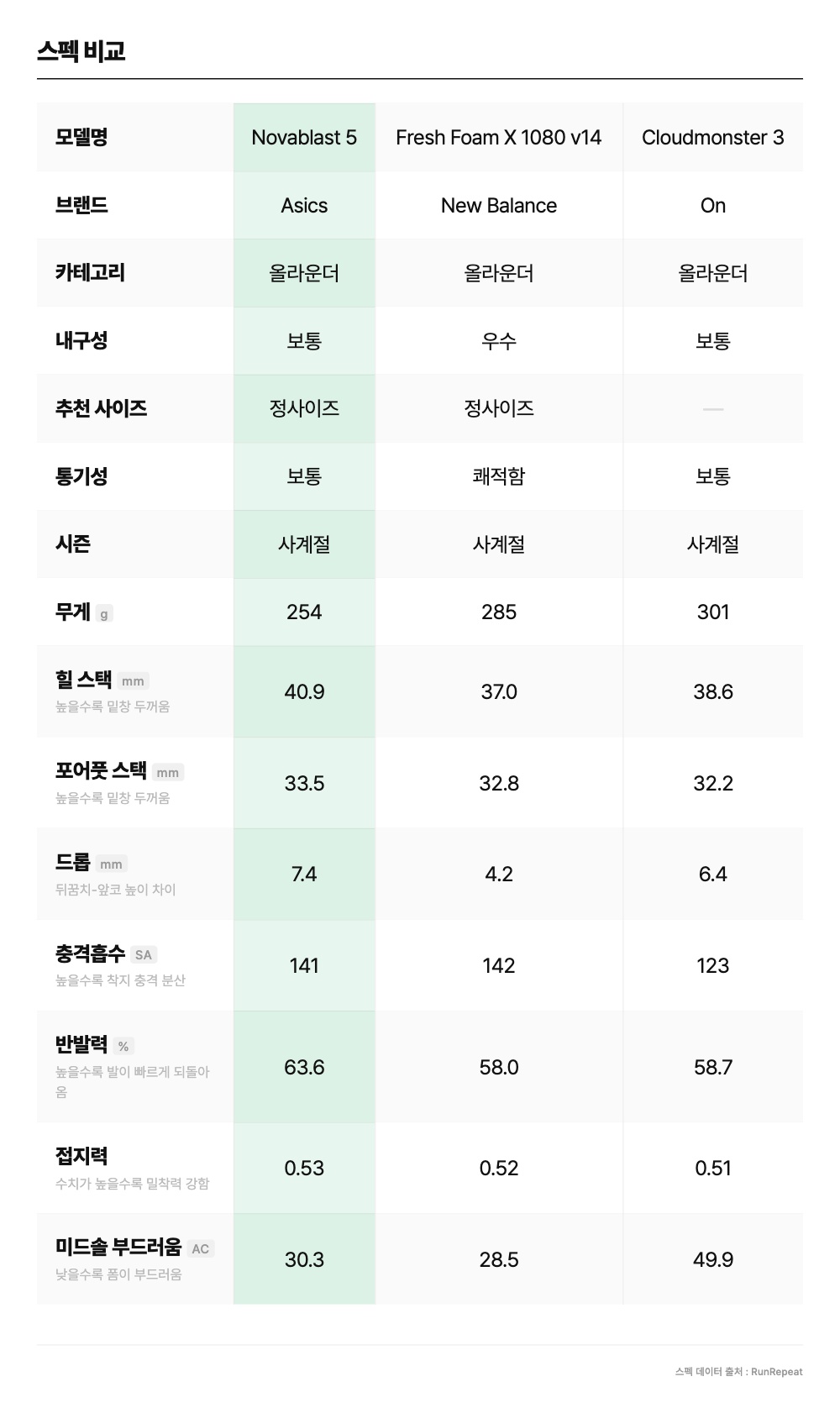Select the Fresh Foam X 1080 v14 header

pos(498,138)
